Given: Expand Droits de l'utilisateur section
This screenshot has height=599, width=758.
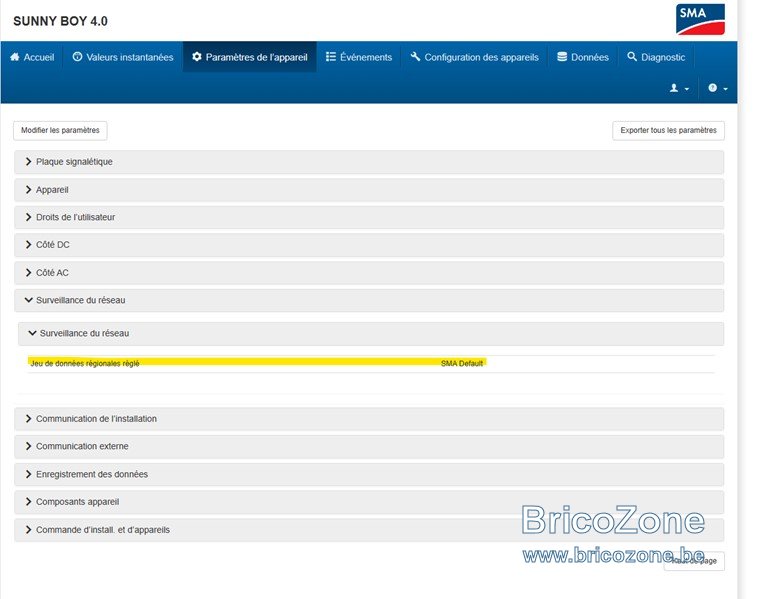Looking at the screenshot, I should [369, 218].
